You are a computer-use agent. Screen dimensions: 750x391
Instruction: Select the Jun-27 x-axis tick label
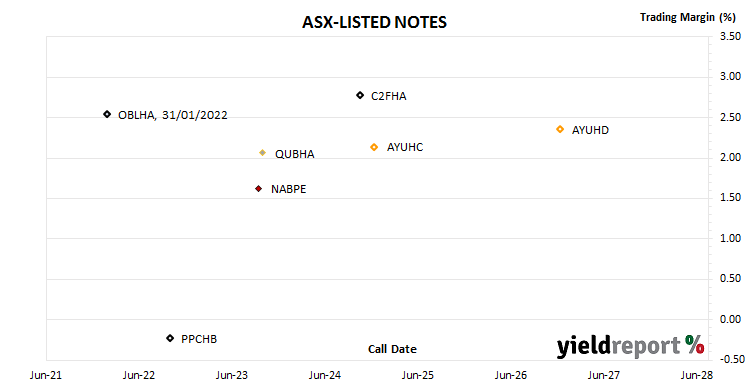[x=604, y=375]
